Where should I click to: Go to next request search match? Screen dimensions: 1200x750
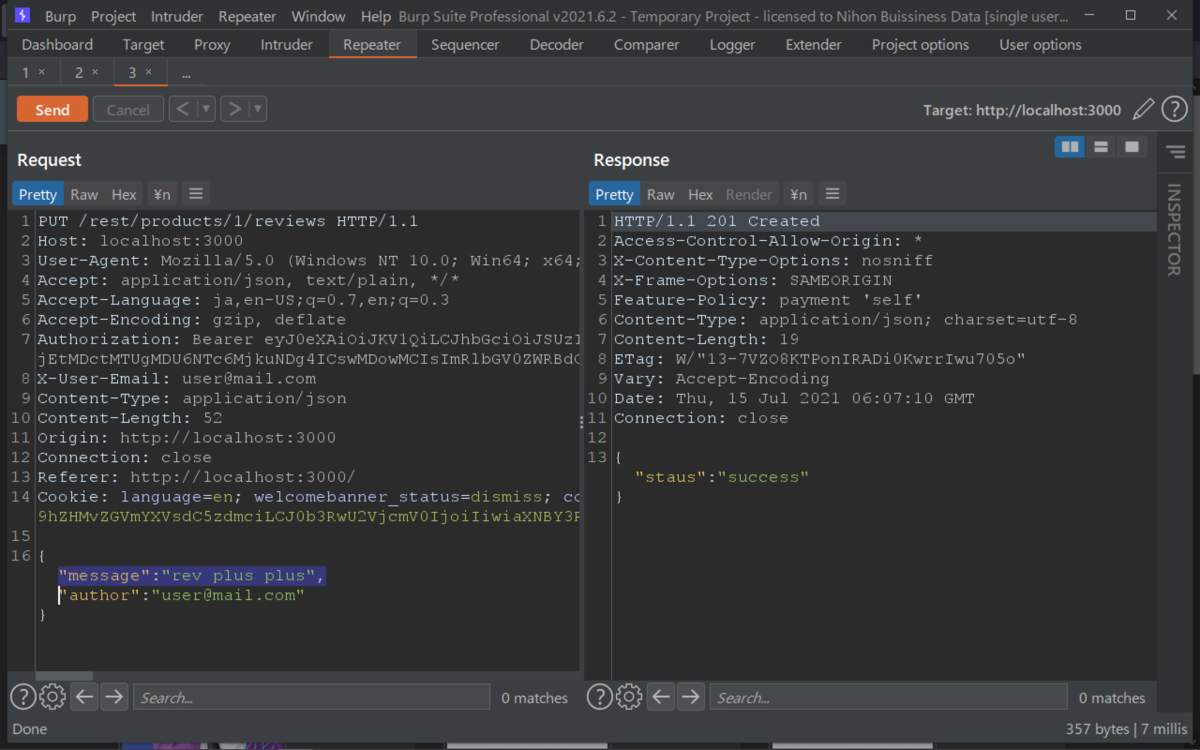(x=114, y=697)
